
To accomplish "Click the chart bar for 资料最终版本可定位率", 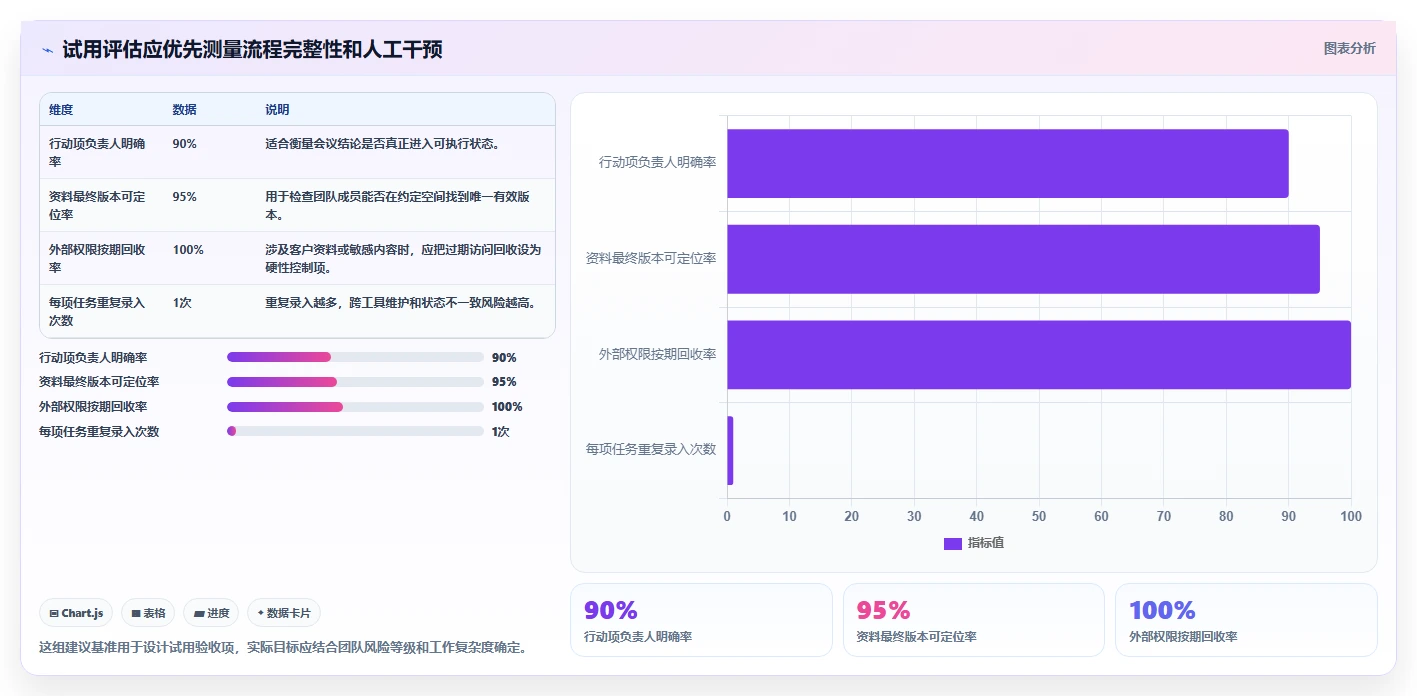I will click(1023, 259).
